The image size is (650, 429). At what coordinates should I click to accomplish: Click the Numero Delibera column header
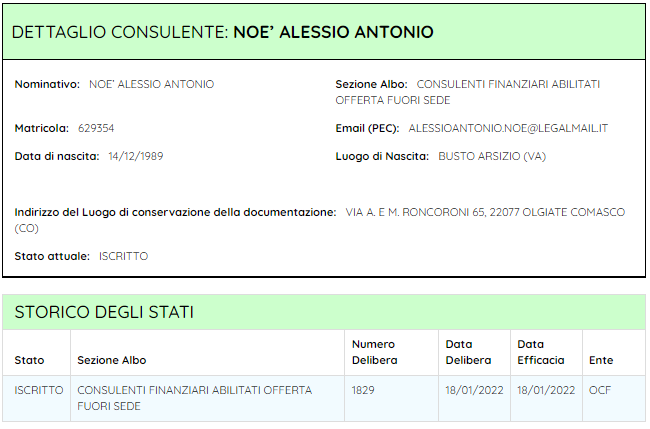pyautogui.click(x=374, y=352)
